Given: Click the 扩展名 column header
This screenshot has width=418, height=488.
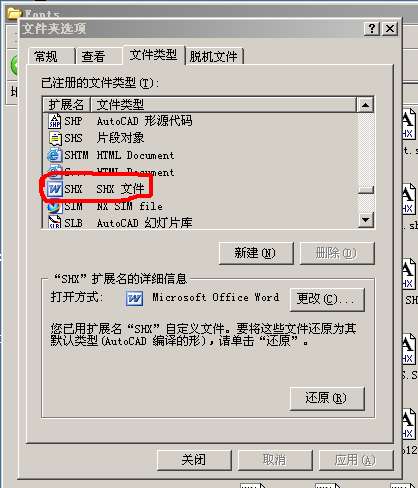Looking at the screenshot, I should pyautogui.click(x=67, y=105).
